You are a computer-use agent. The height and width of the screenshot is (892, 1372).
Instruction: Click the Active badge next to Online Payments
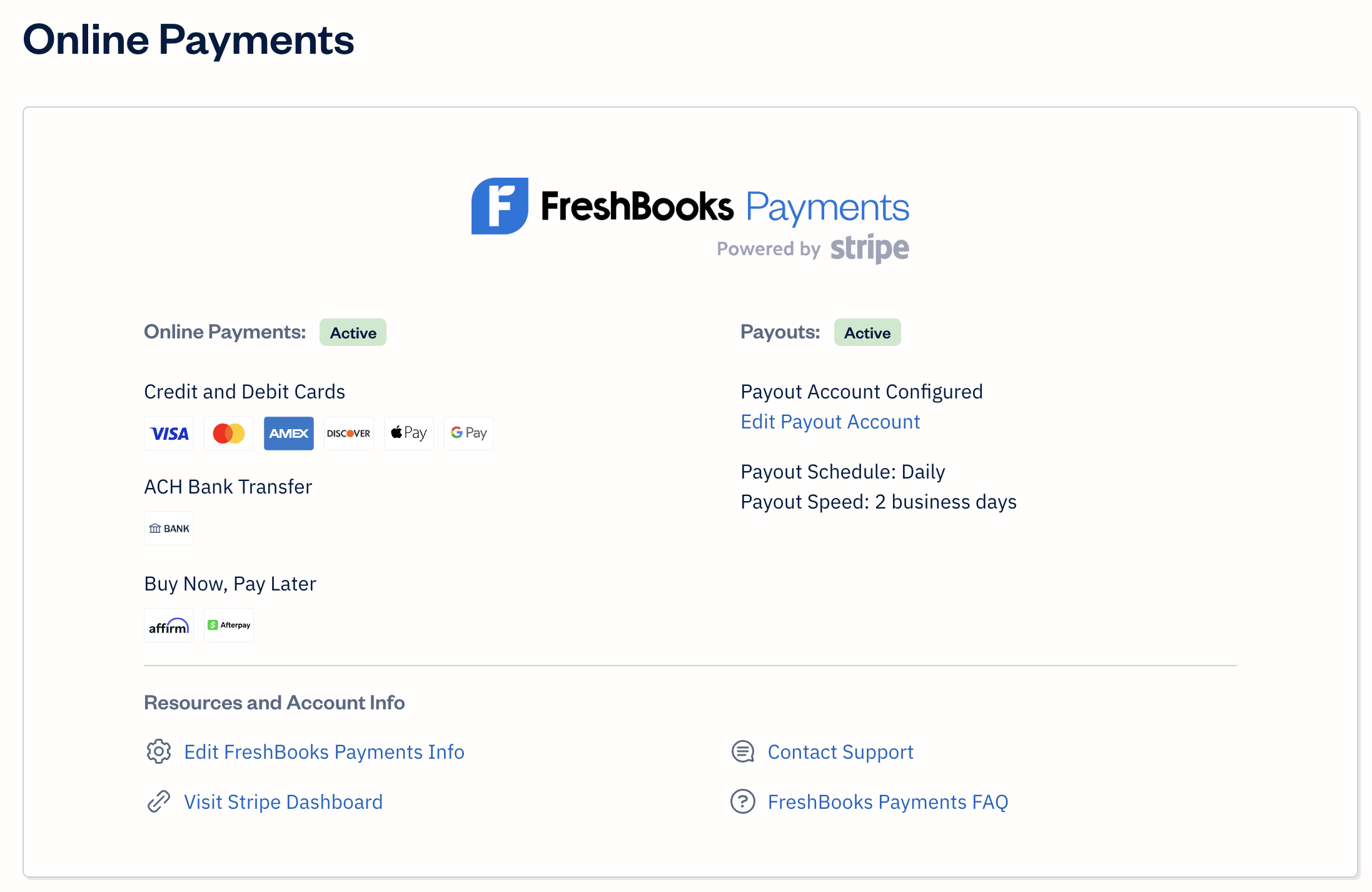pyautogui.click(x=353, y=332)
